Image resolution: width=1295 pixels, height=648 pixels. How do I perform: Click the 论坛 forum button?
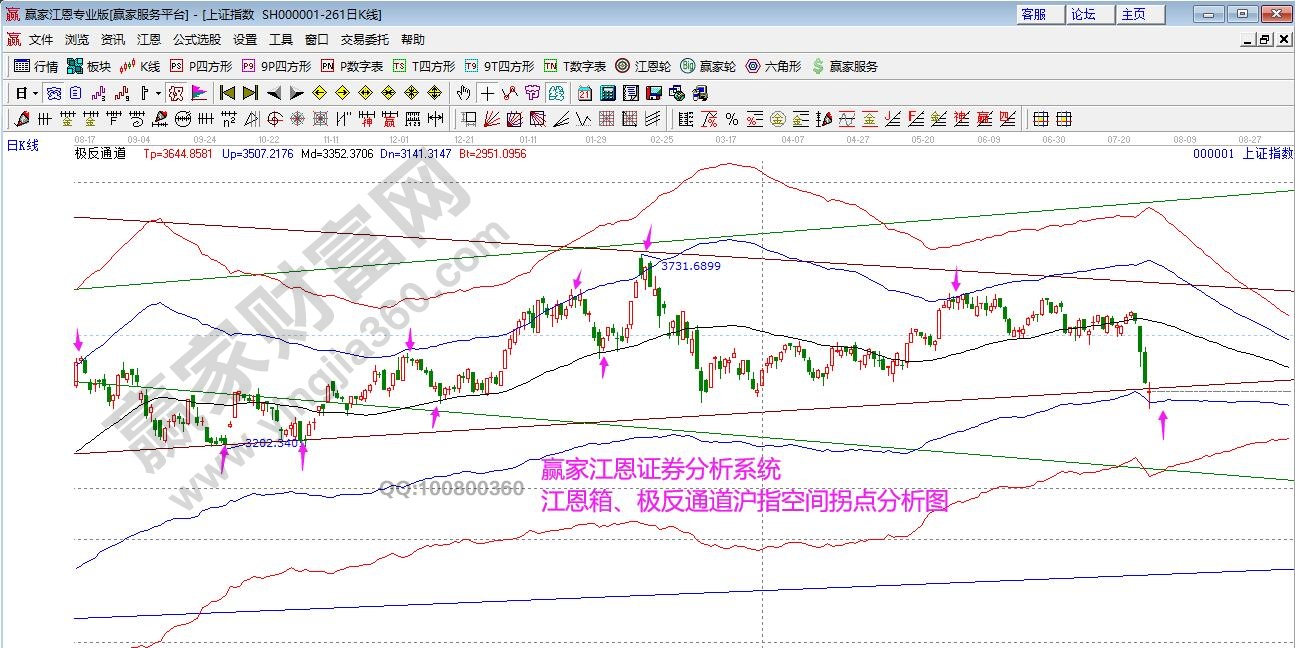(x=1084, y=14)
